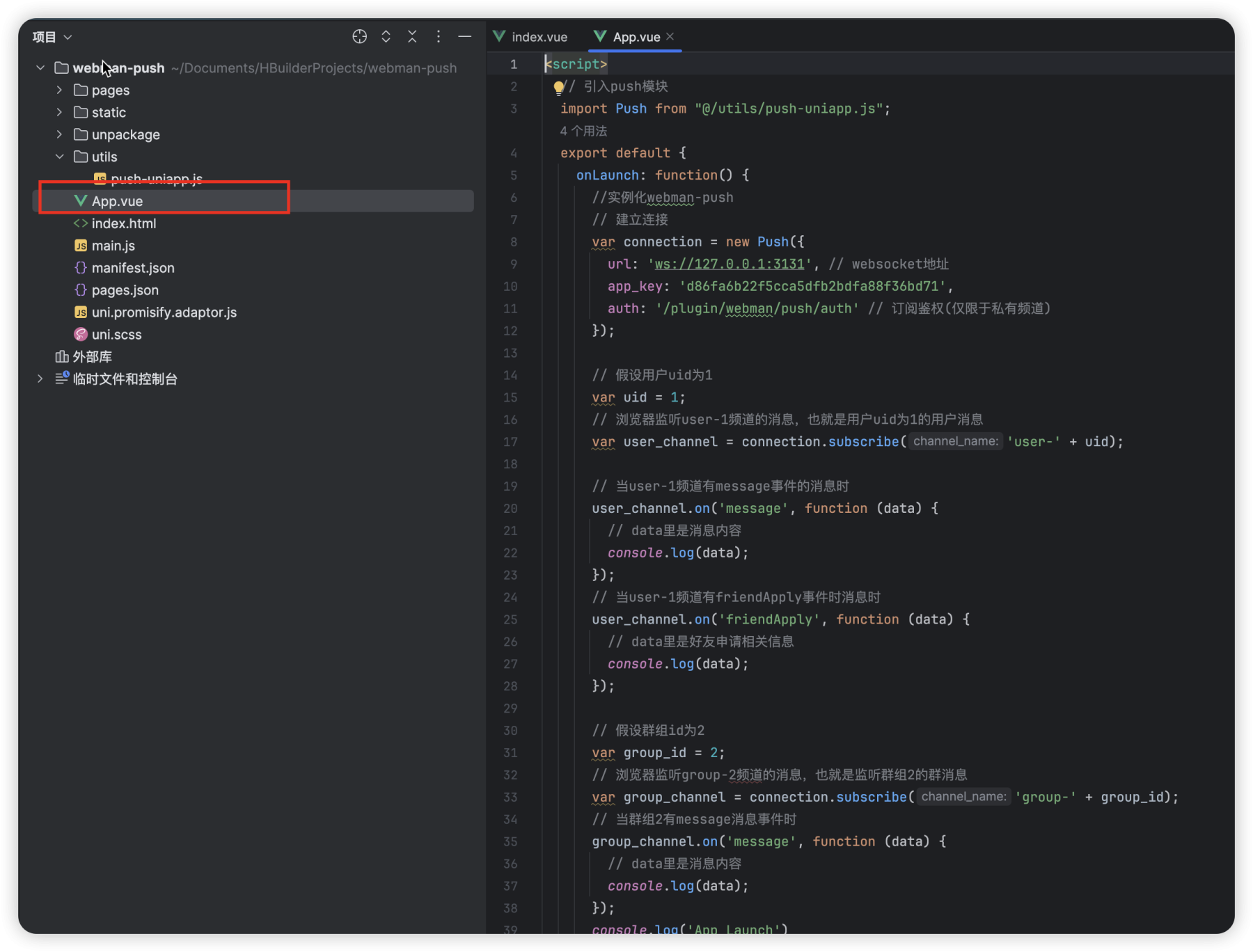
Task: Click the expand all tree icon
Action: pos(386,37)
